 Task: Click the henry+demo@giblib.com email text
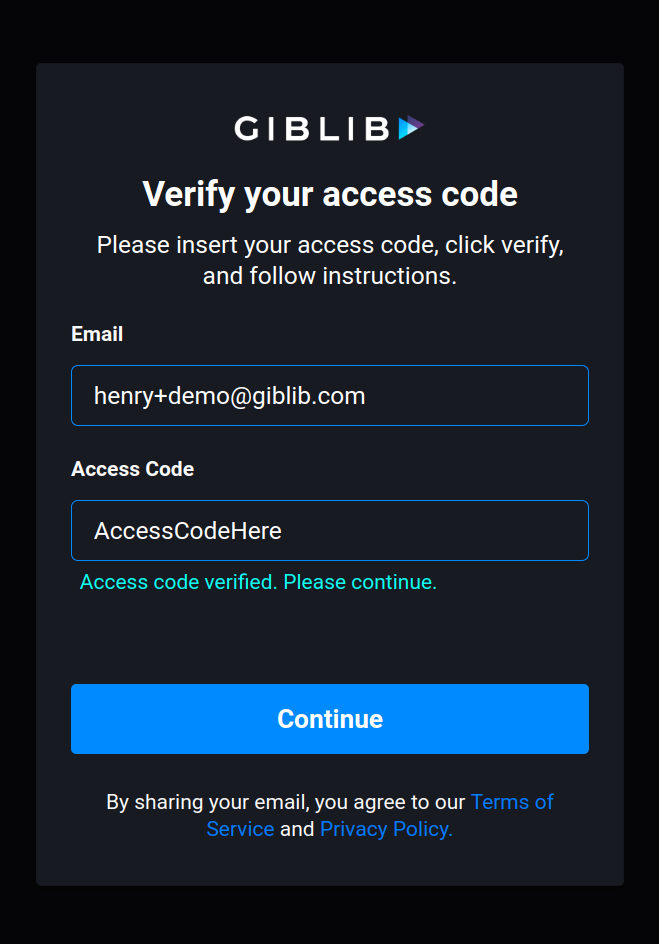pos(229,396)
